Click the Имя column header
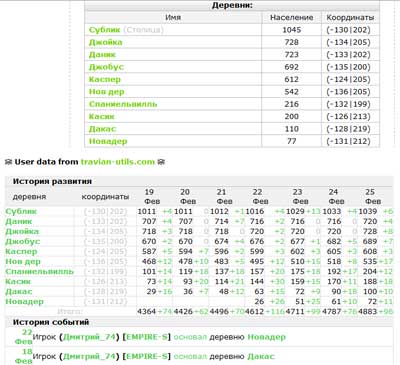Screen dimensions: 400x365 pos(173,18)
